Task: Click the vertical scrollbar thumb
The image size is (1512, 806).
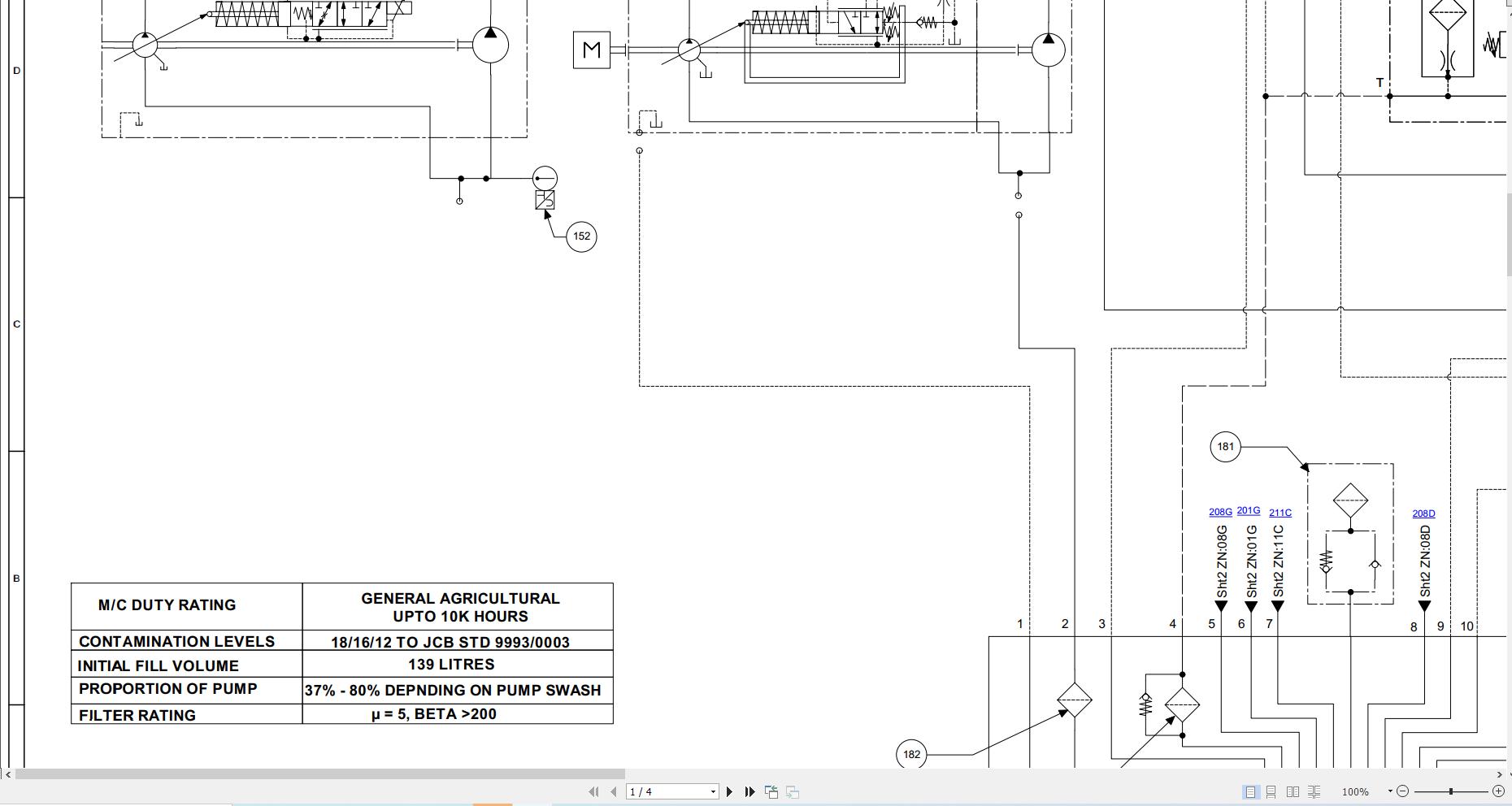Action: pos(1509,234)
